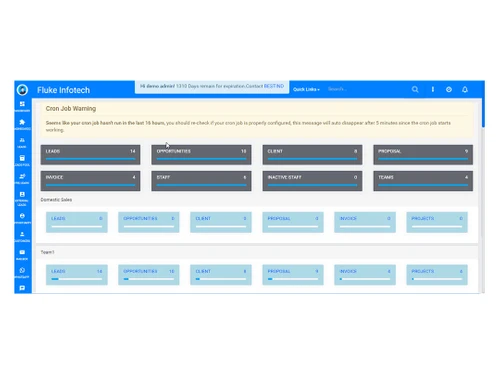Viewport: 500px width, 375px height.
Task: Open the user avatar in the top-left corner
Action: pos(22,90)
